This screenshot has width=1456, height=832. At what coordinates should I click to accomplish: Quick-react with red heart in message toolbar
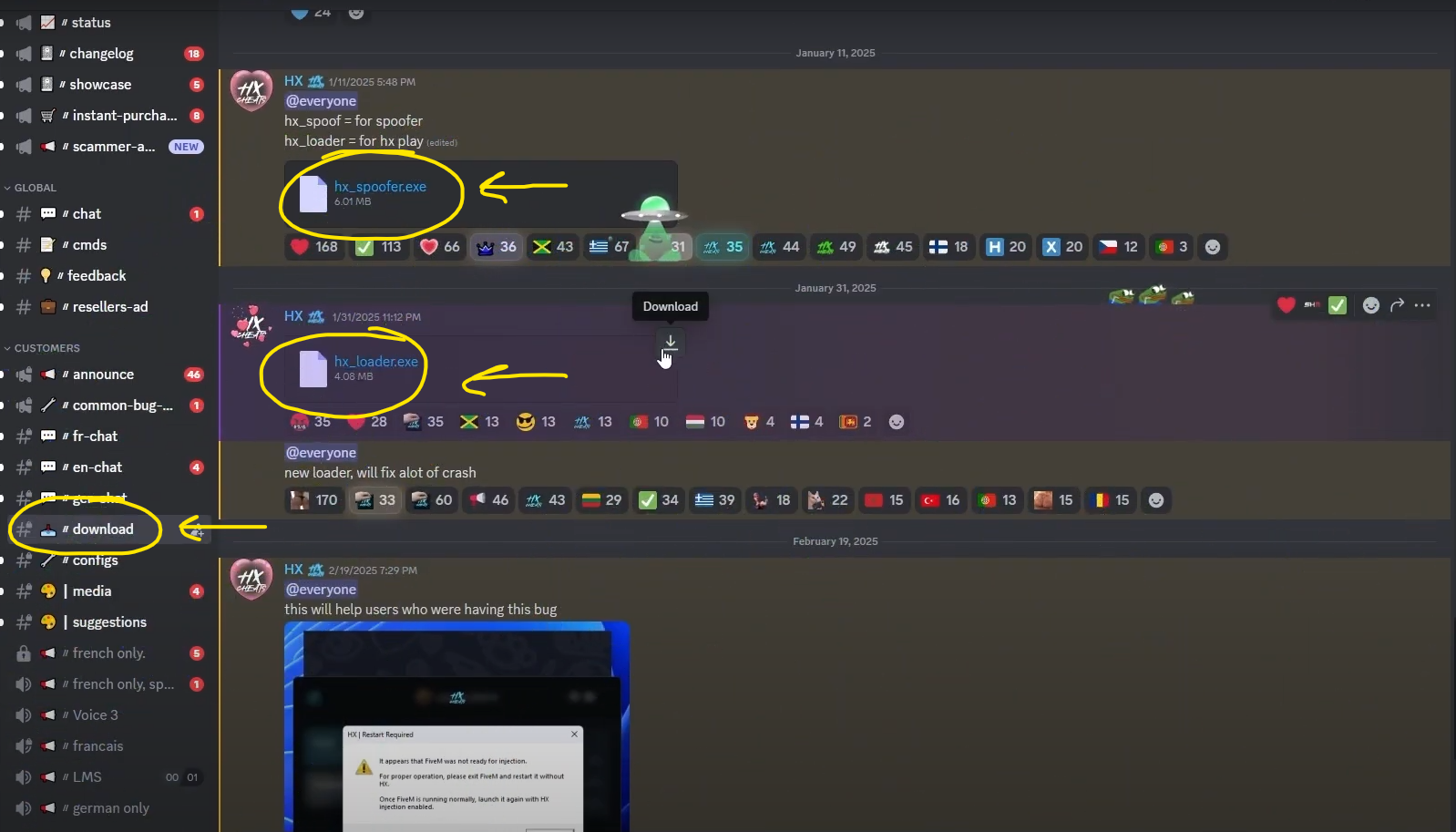1286,305
